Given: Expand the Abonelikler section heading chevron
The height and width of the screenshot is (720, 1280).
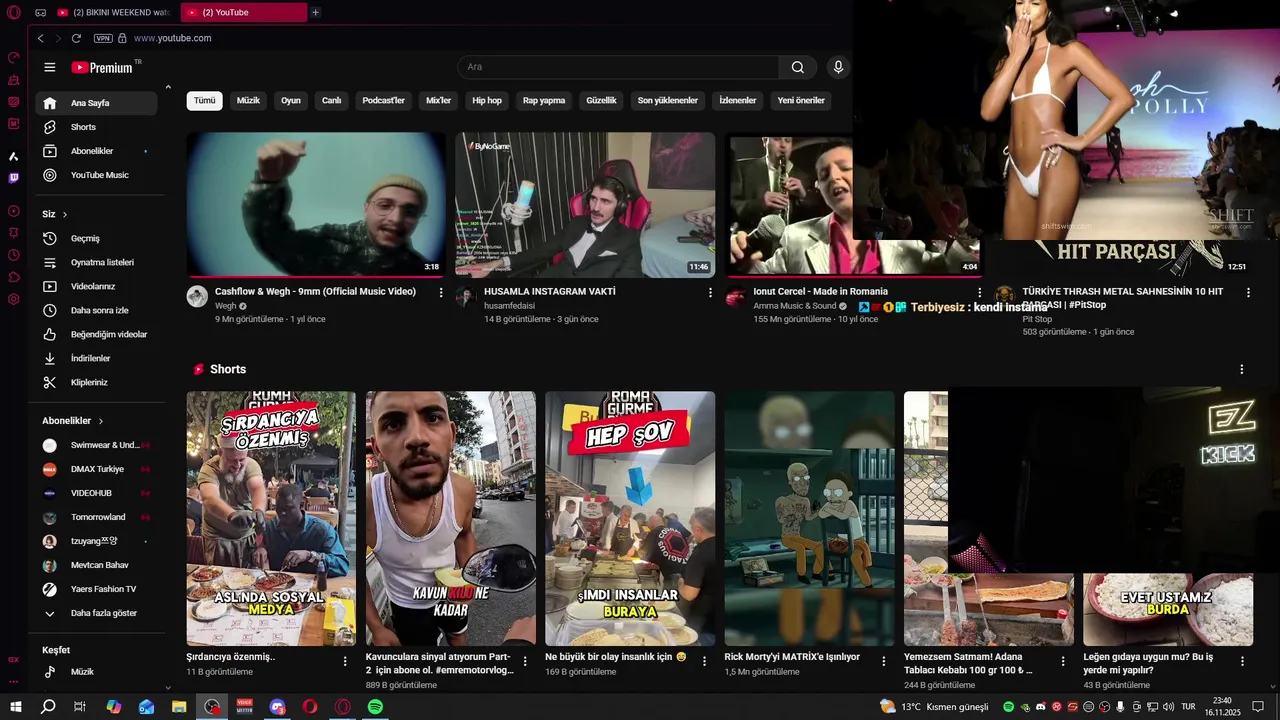Looking at the screenshot, I should (x=101, y=422).
